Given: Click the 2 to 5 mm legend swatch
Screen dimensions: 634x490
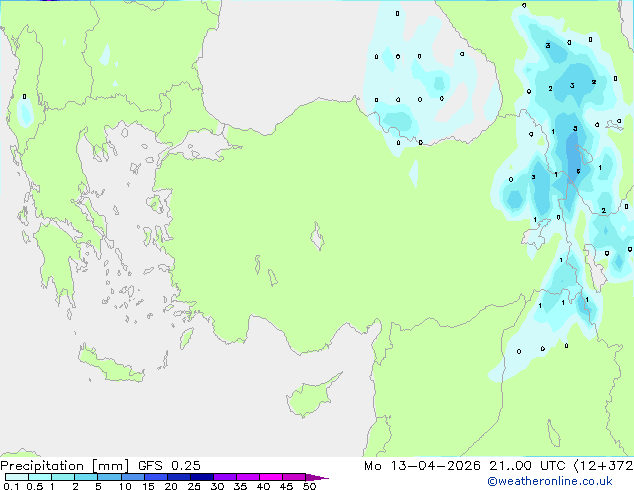Looking at the screenshot, I should tap(86, 477).
